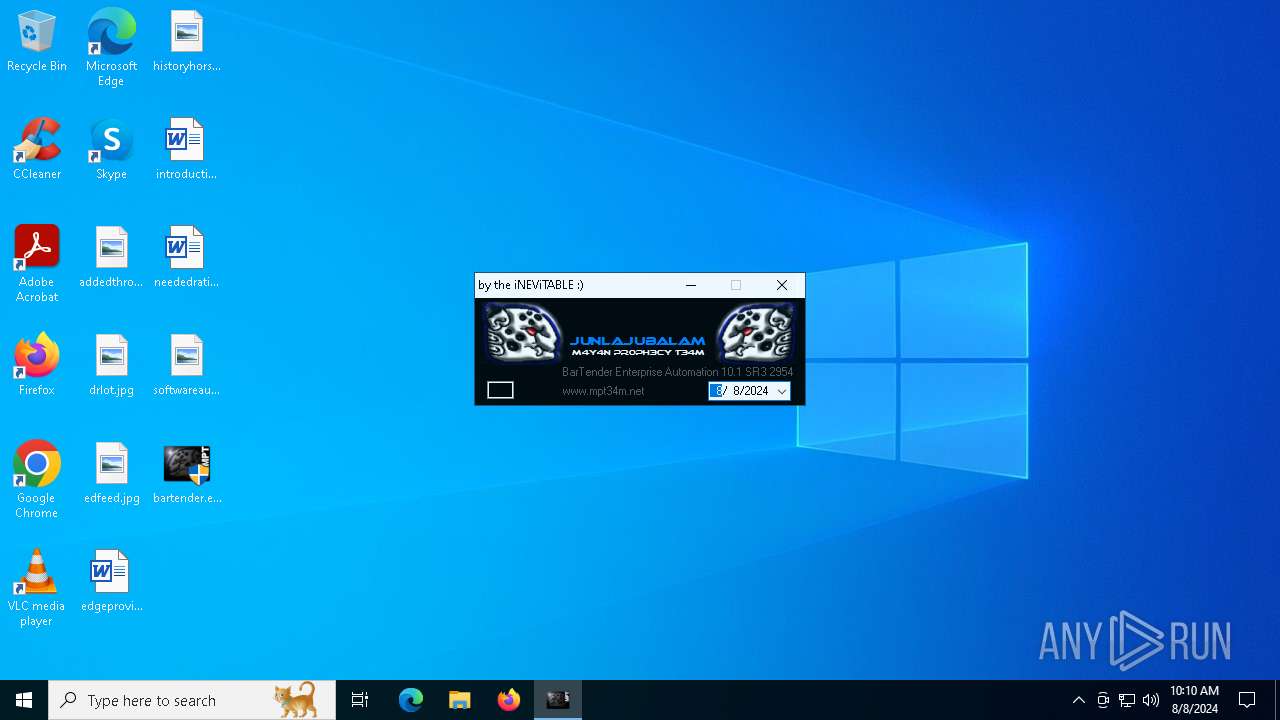Select the edgeprovi Word document

click(x=111, y=582)
